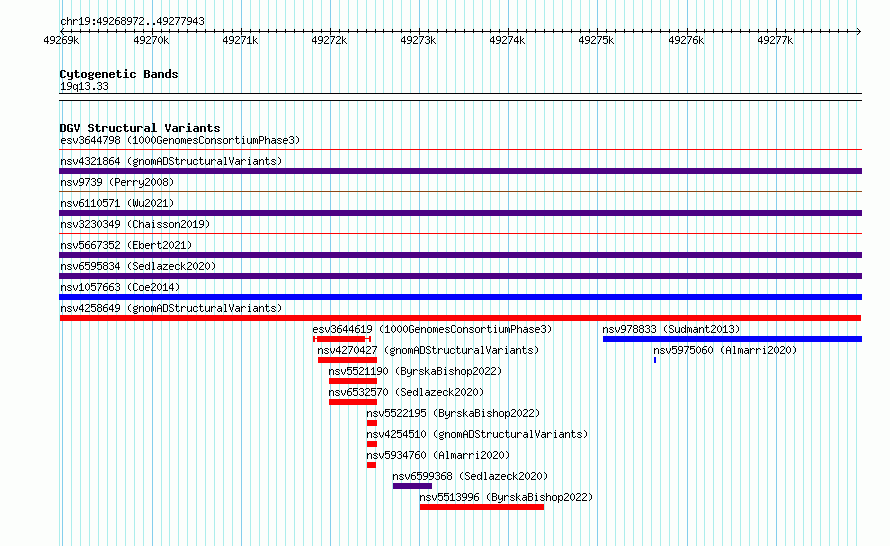Select the 19q13.33 band label
This screenshot has height=546, width=890.
[x=84, y=86]
